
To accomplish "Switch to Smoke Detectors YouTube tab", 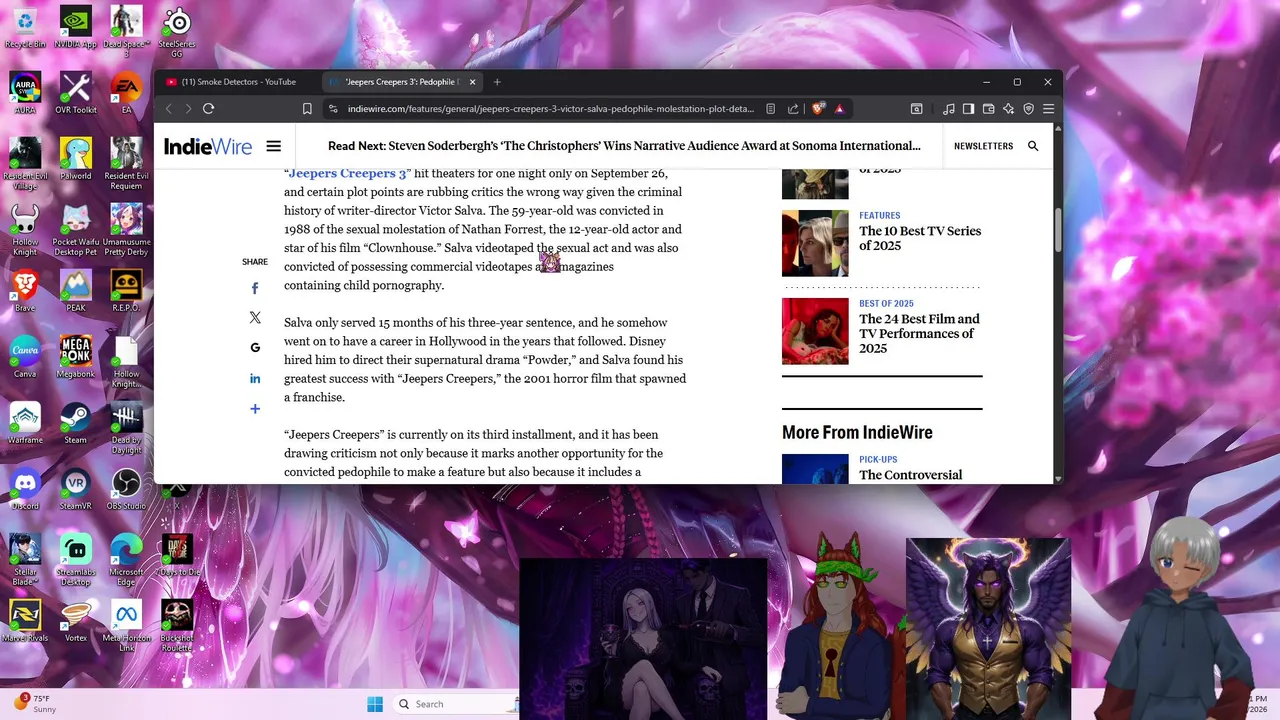I will coord(238,82).
